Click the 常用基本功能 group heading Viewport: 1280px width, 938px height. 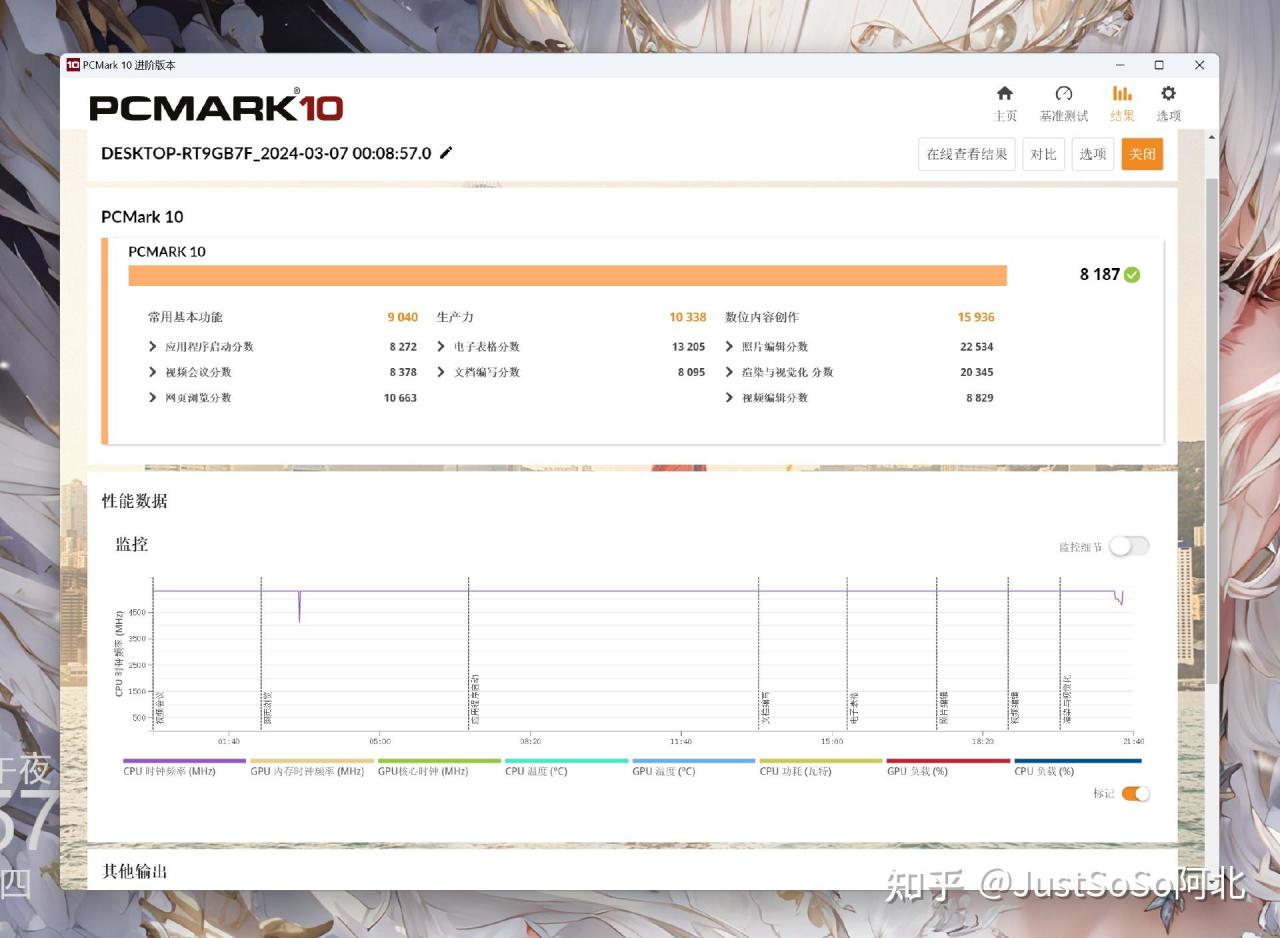tap(185, 317)
